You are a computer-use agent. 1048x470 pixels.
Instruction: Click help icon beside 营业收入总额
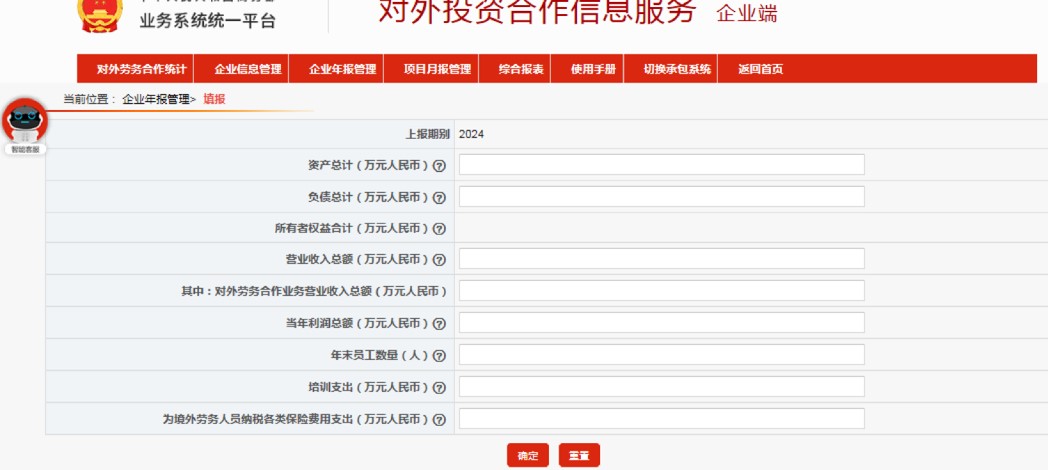(x=439, y=260)
